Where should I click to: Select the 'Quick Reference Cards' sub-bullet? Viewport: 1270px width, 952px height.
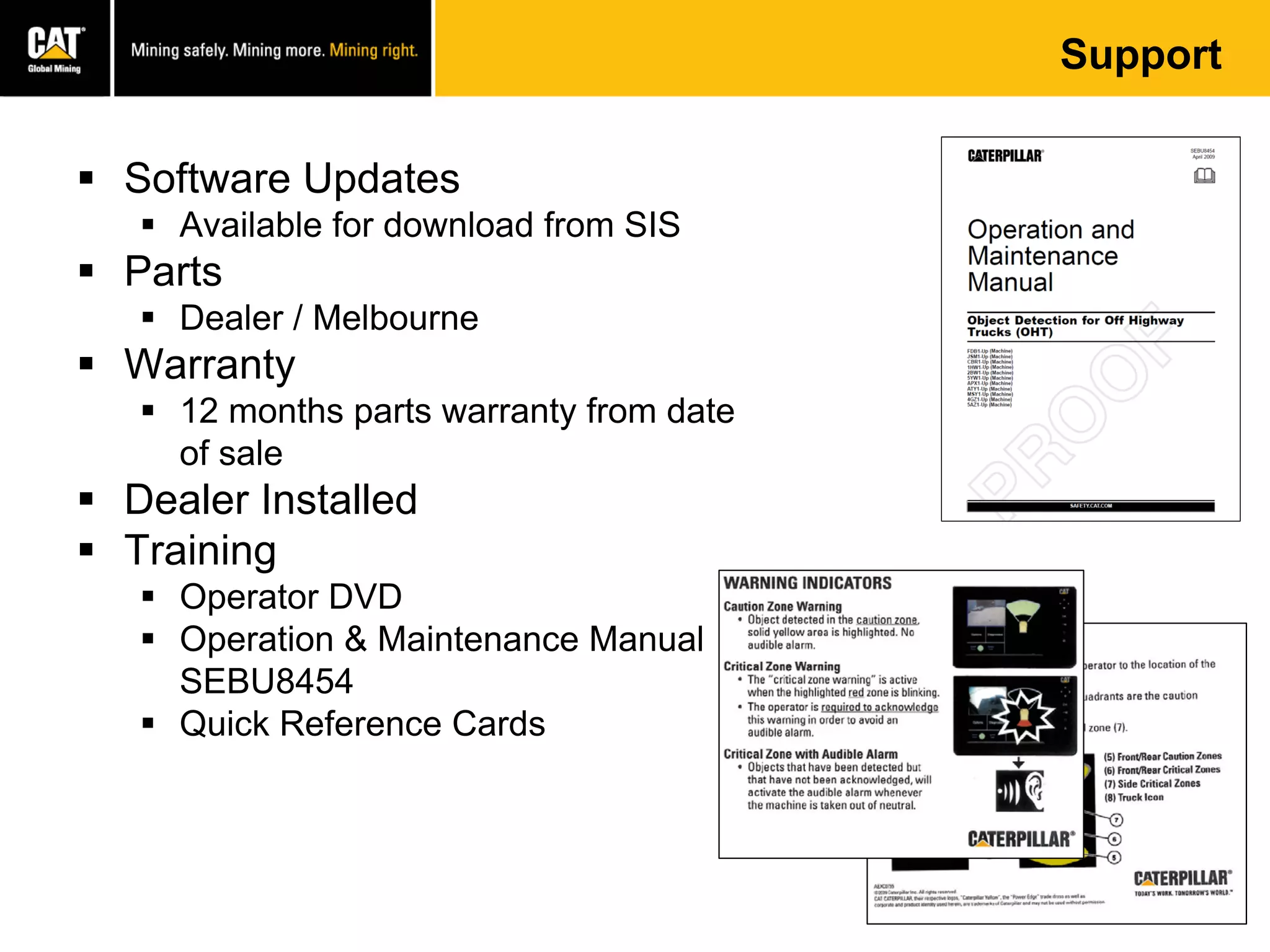pyautogui.click(x=362, y=723)
